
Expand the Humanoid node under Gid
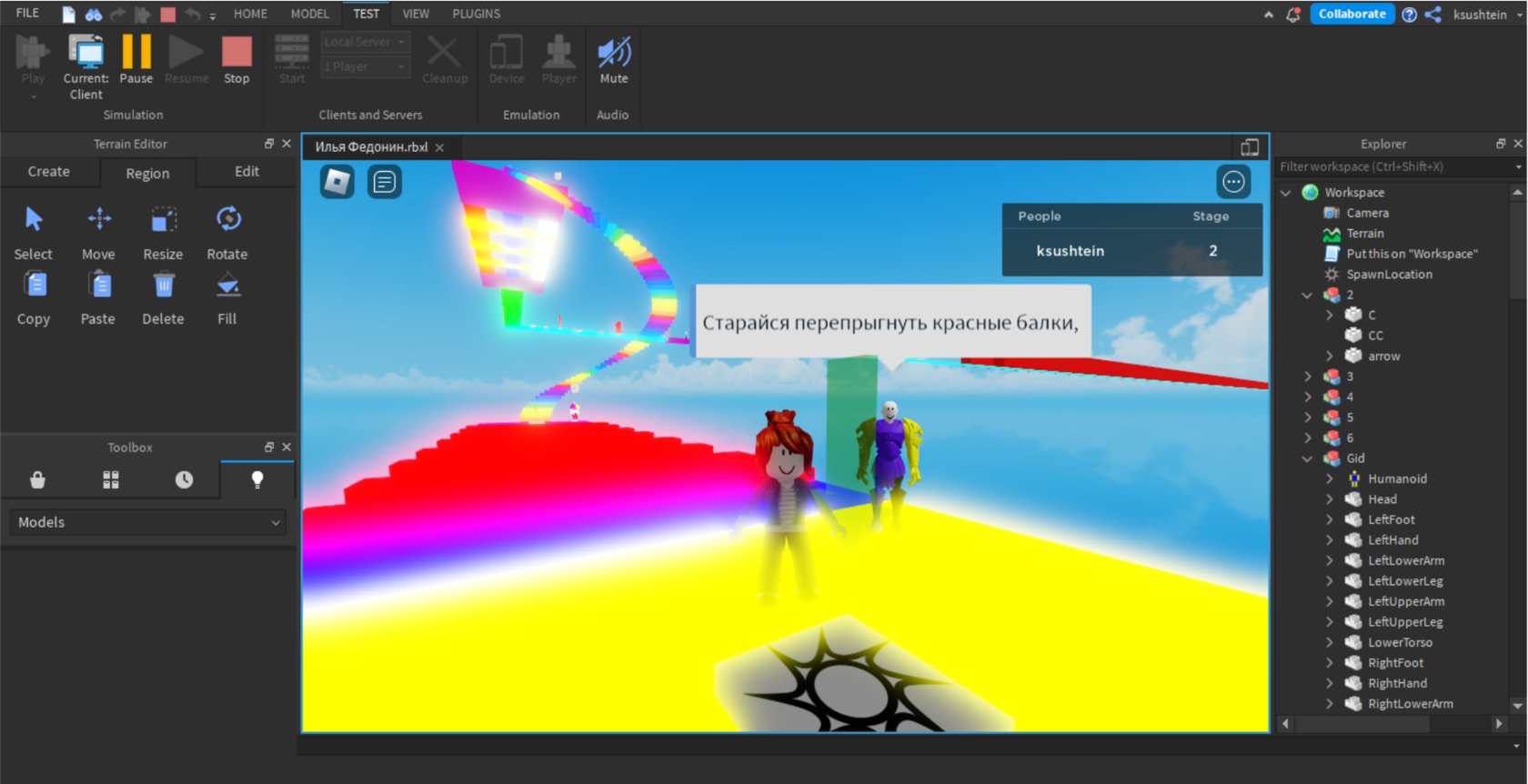1329,478
